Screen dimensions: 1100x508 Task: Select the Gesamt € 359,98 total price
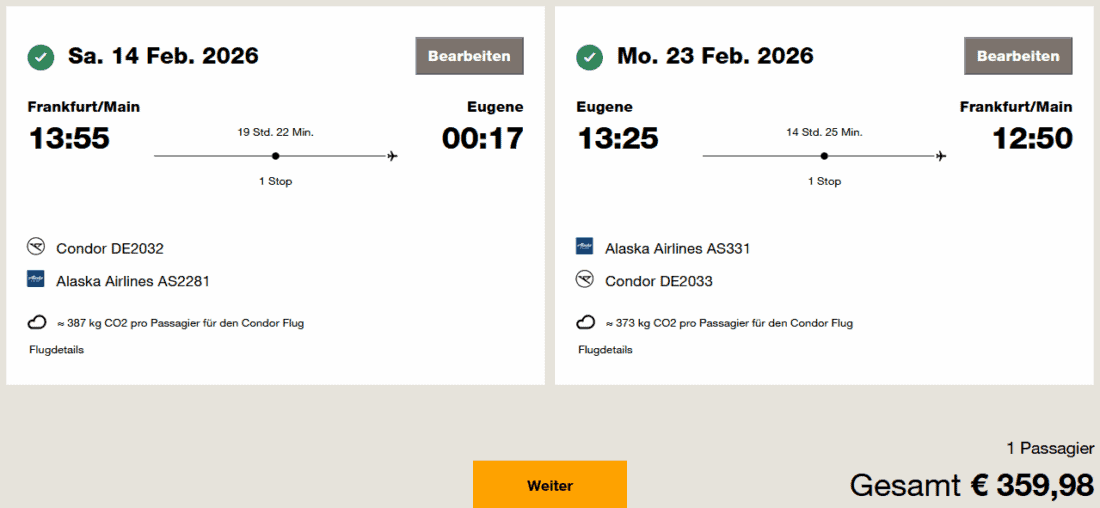[971, 486]
